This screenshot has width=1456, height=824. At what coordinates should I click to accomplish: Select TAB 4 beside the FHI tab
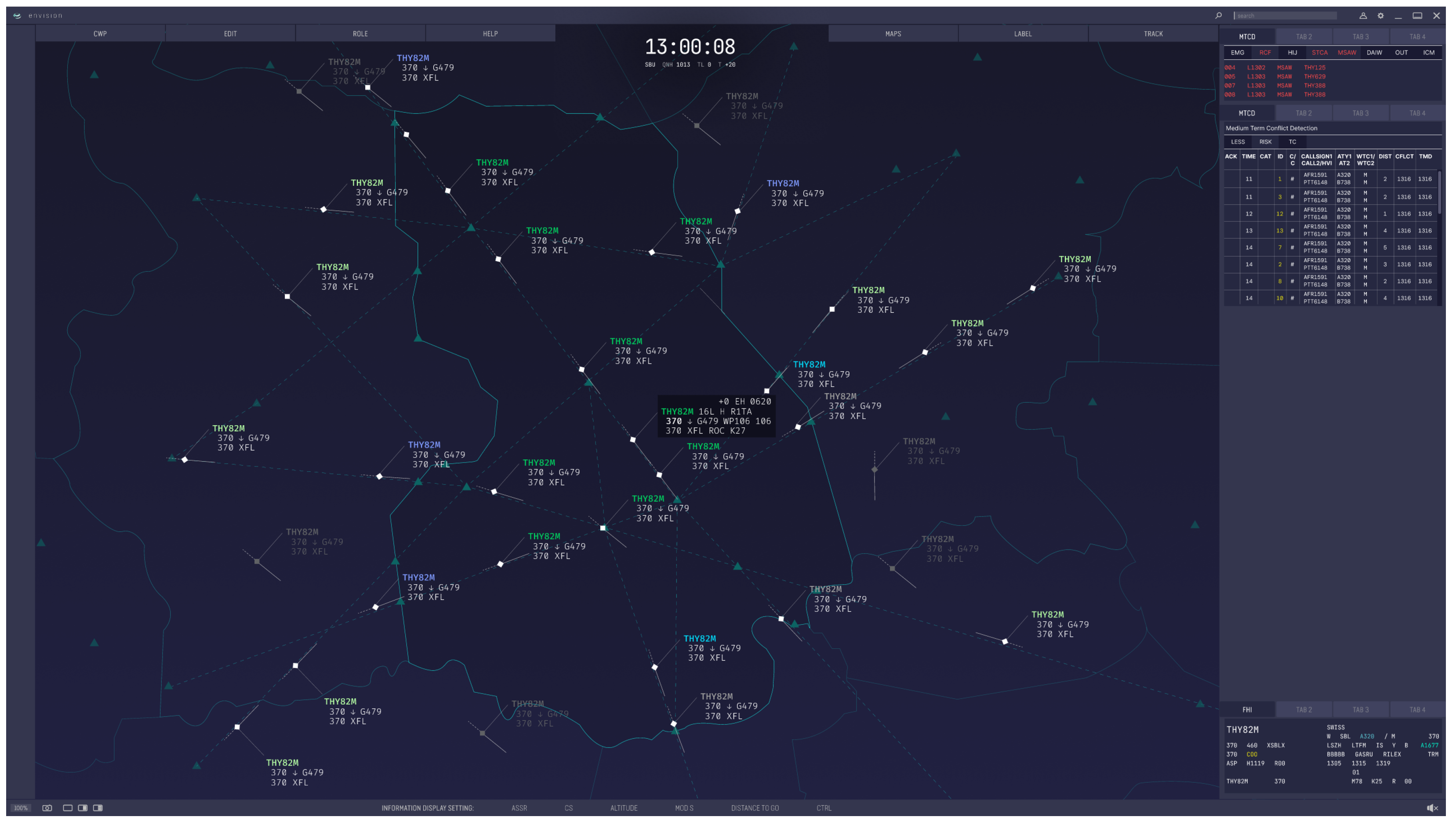point(1417,710)
